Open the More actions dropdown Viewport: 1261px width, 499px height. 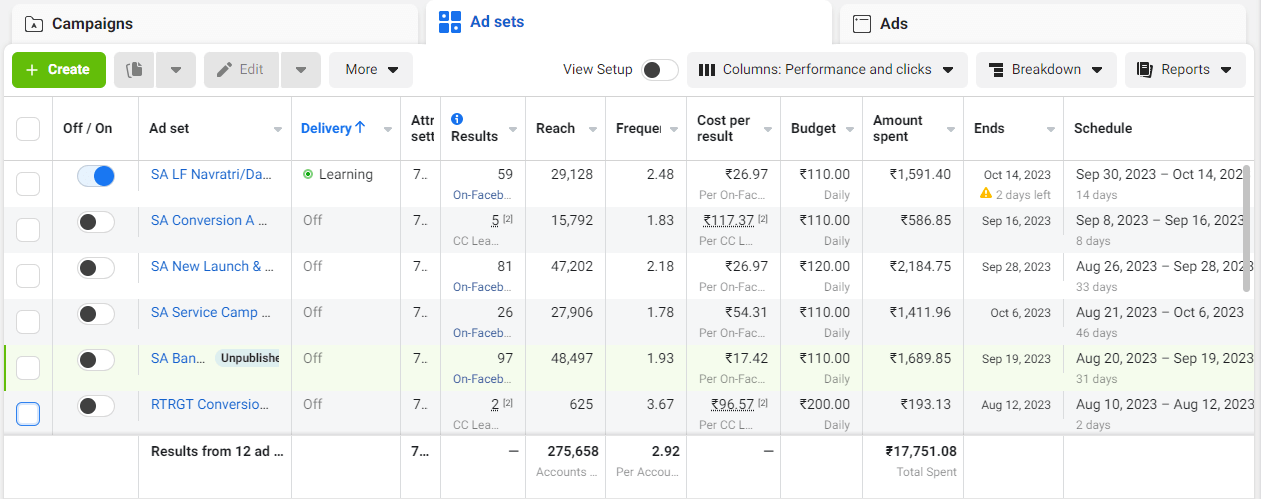371,70
